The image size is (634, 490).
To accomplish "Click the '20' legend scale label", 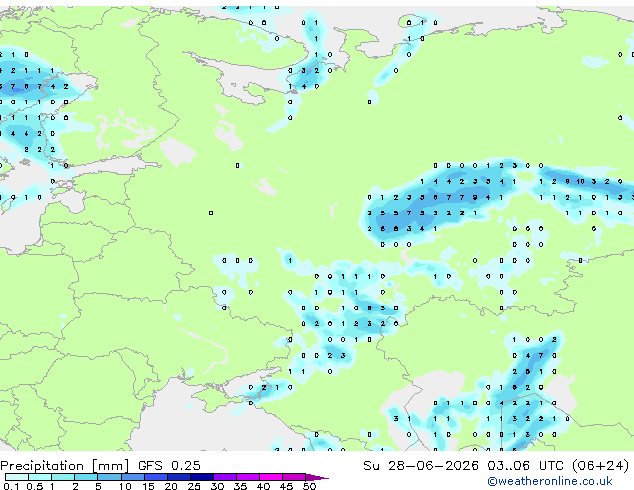I will pos(171,486).
